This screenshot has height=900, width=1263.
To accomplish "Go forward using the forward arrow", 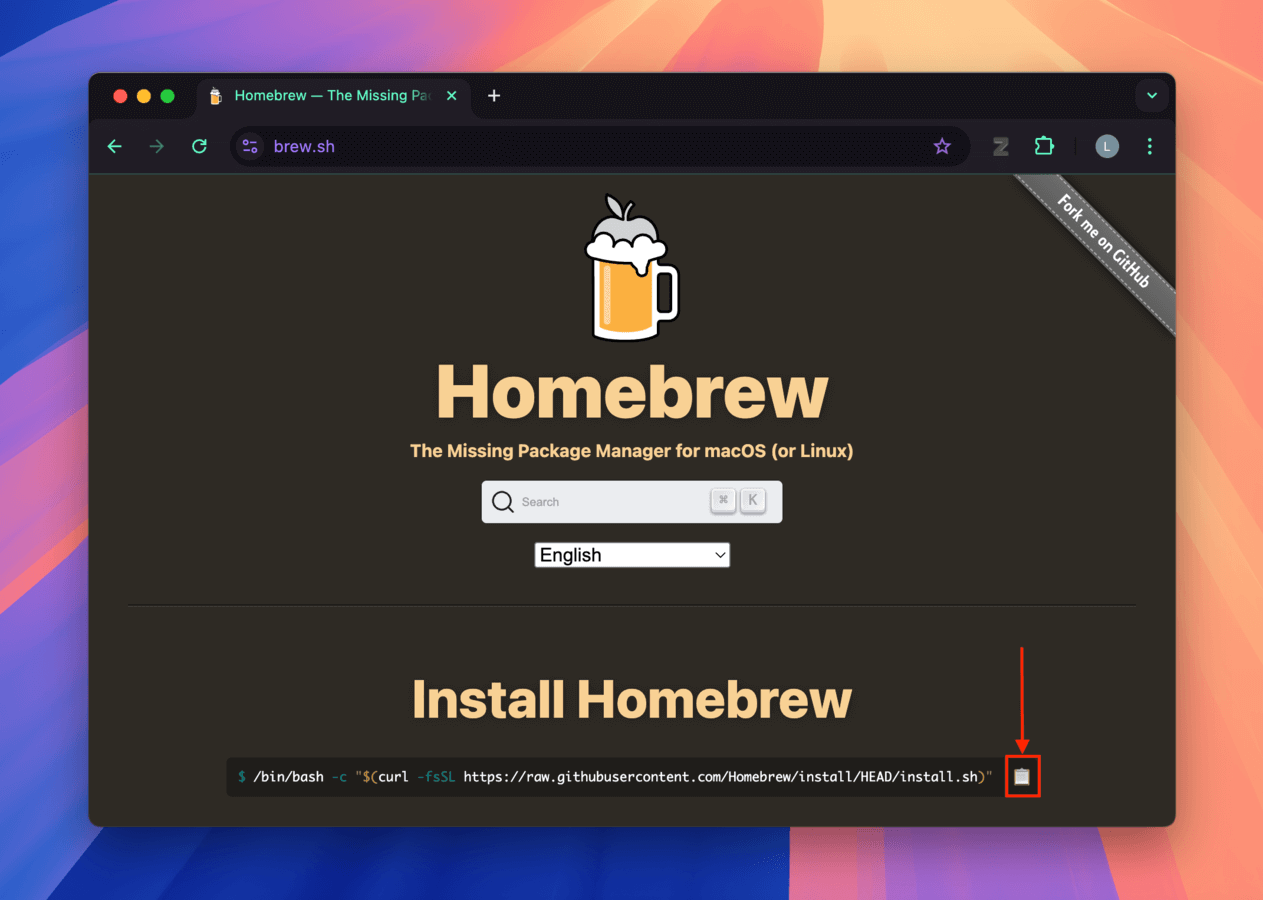I will point(157,146).
